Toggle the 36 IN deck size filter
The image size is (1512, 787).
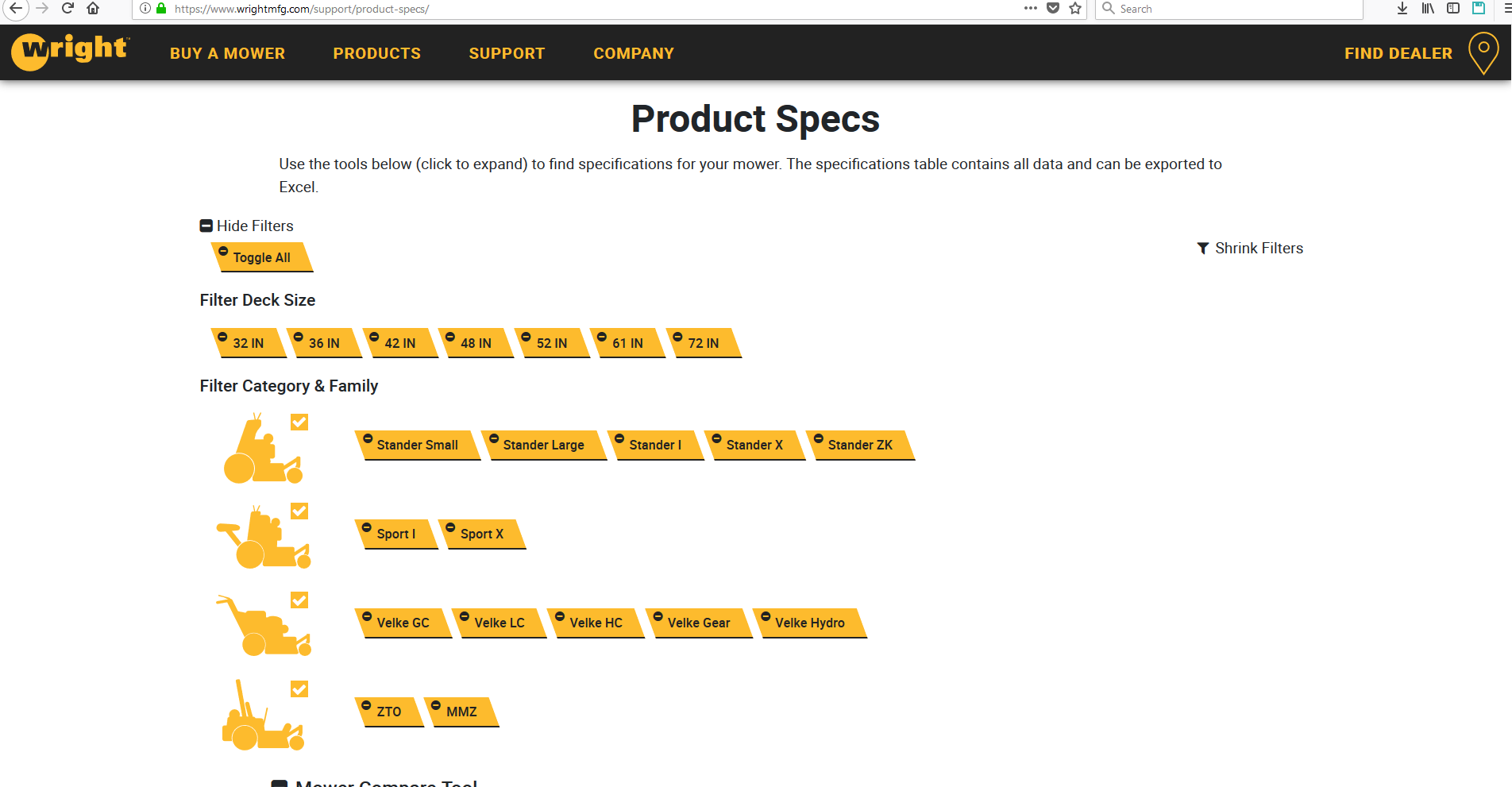click(324, 343)
